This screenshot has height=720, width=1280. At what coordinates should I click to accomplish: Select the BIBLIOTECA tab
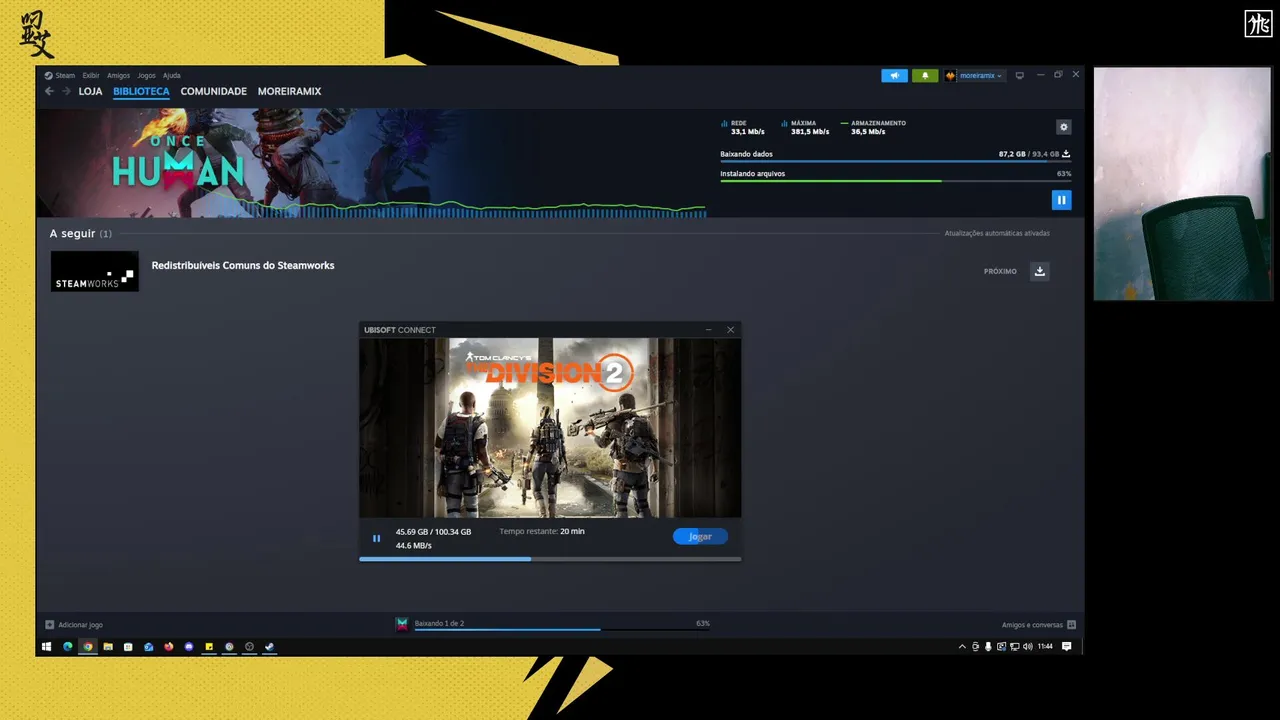[141, 91]
